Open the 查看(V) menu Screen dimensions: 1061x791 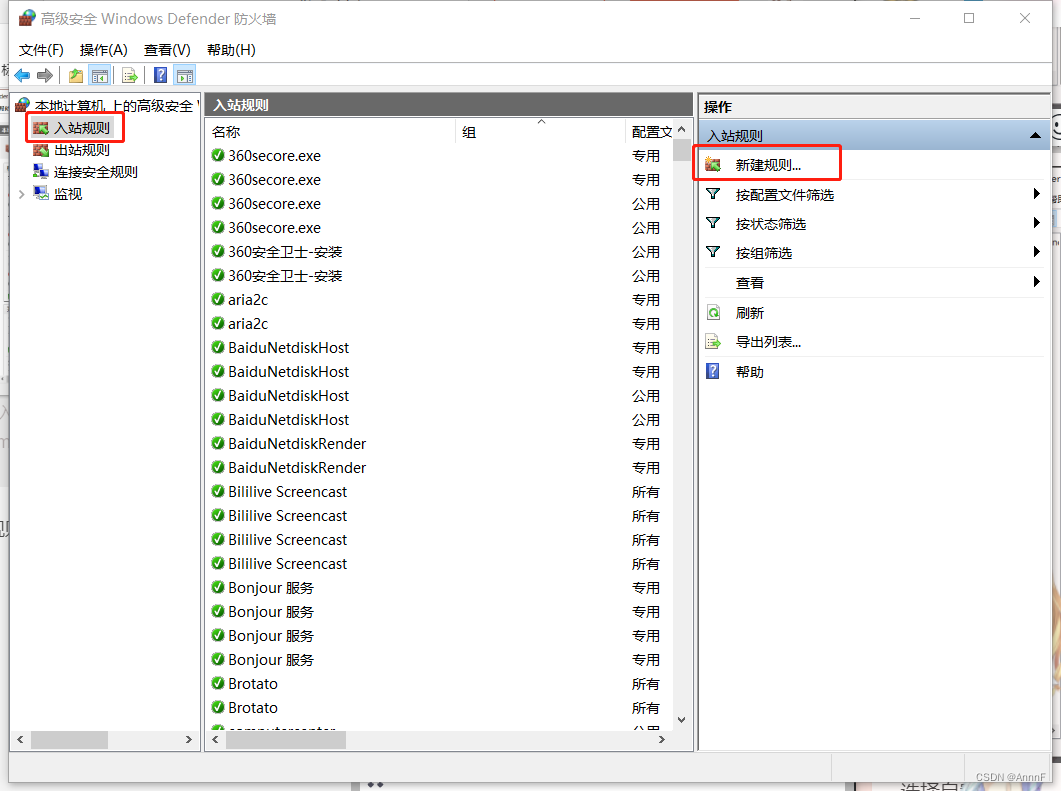[x=167, y=50]
